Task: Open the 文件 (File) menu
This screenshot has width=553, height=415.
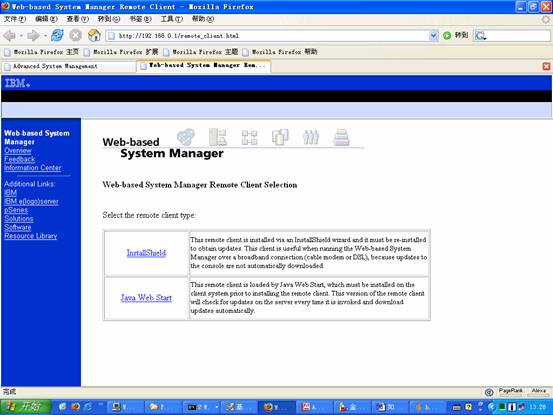Action: 15,19
